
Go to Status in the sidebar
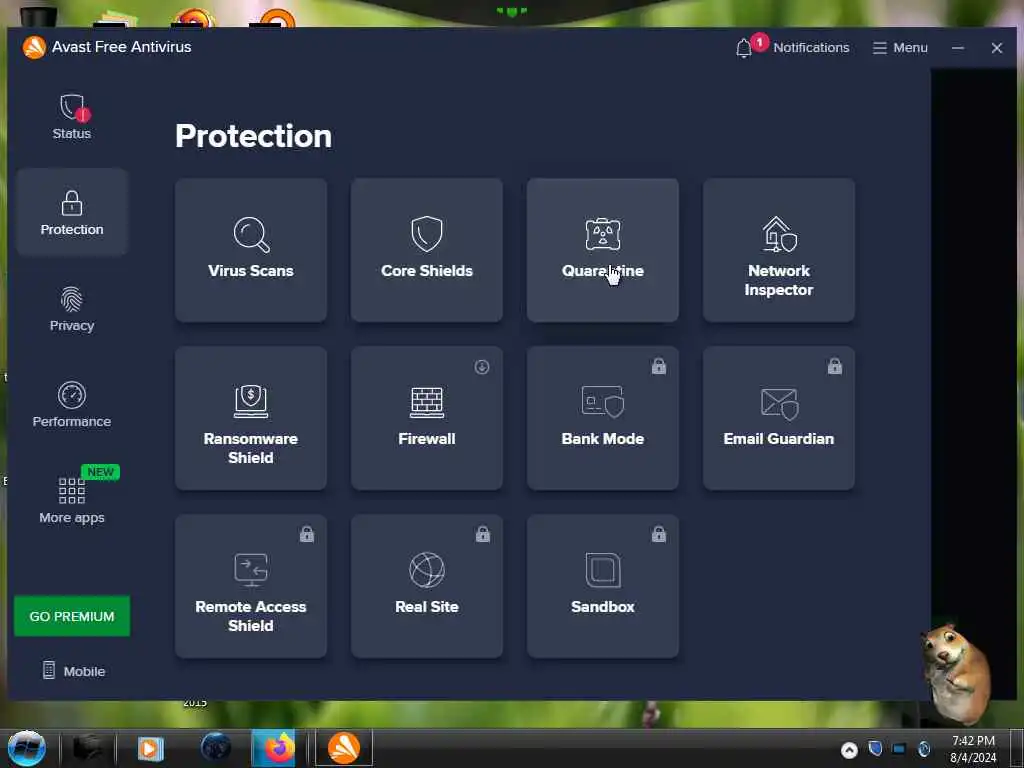(72, 117)
